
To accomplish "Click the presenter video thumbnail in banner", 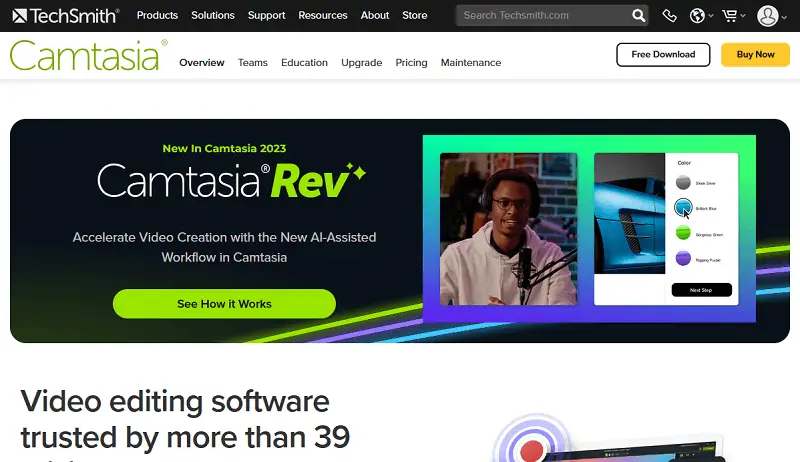I will coord(509,229).
